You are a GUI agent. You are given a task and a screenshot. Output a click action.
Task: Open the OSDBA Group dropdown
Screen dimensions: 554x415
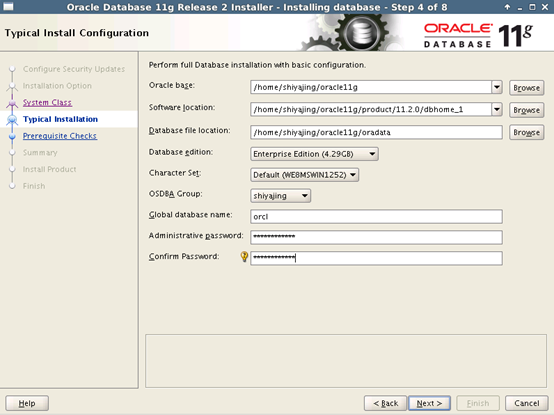coord(281,196)
